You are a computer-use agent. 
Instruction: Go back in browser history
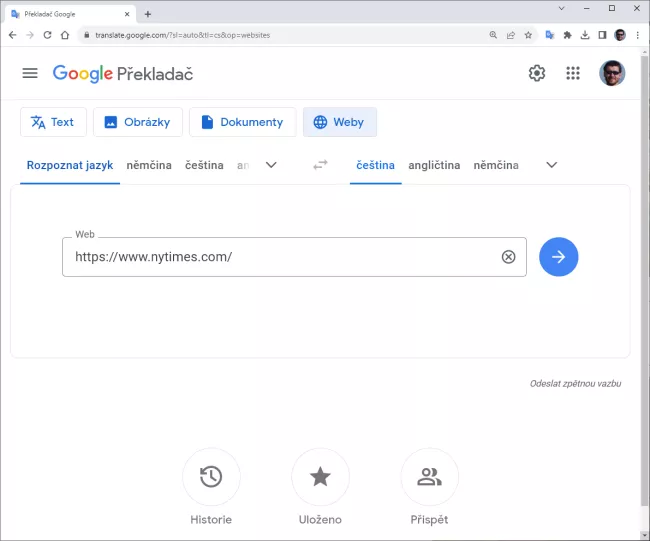click(x=12, y=35)
